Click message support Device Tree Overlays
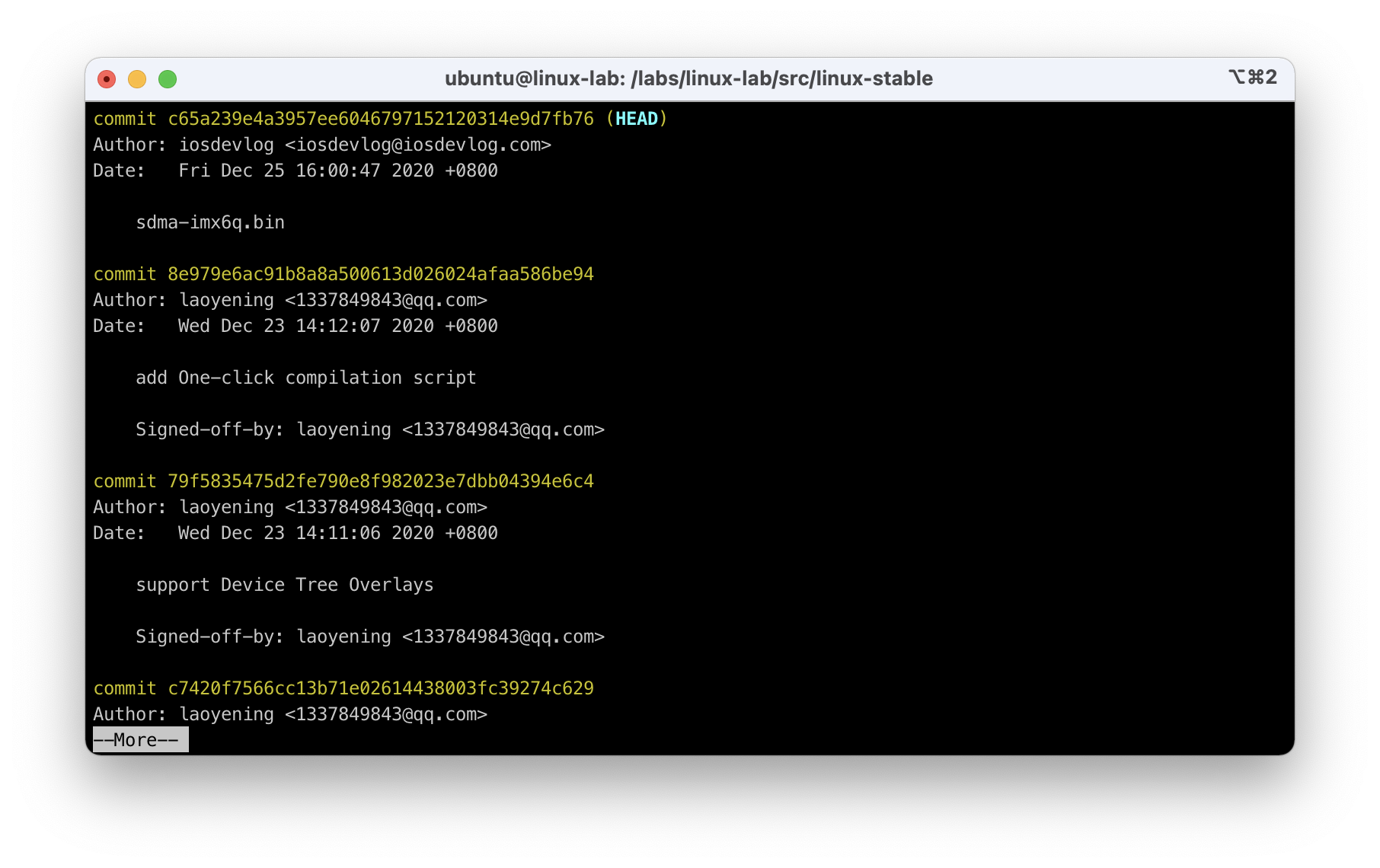 coord(285,585)
